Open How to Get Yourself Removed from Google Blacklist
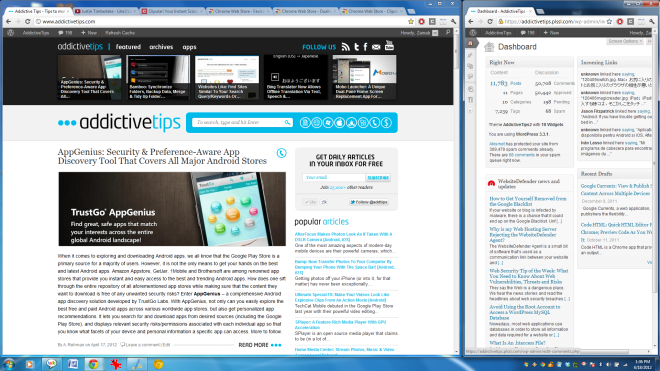Screen dimensions: 660x371 tap(528, 201)
